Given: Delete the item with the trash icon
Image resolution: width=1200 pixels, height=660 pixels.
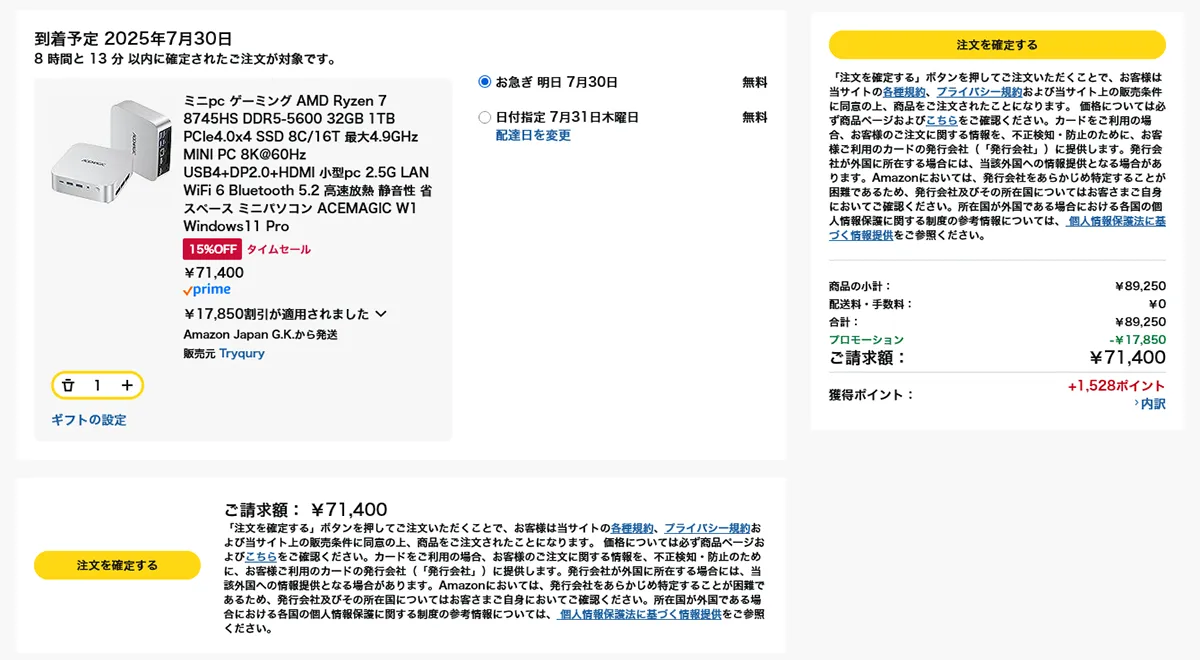Looking at the screenshot, I should coord(68,385).
